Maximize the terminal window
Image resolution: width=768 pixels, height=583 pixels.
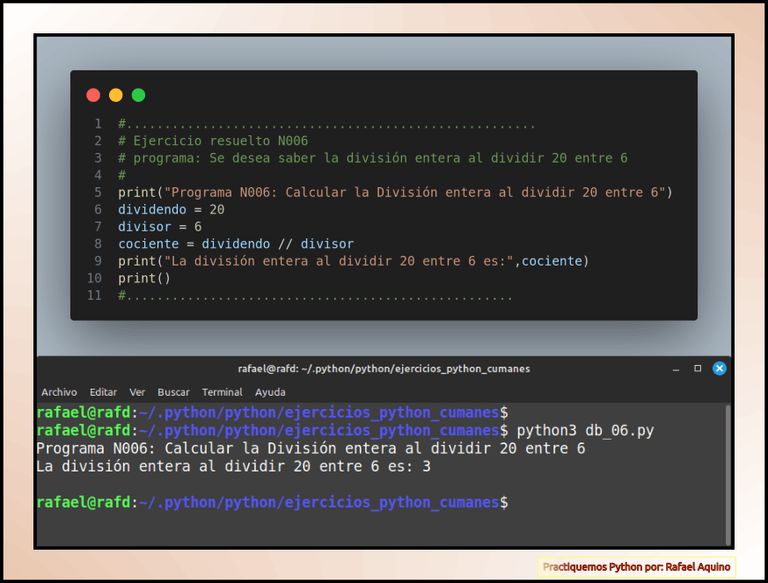click(697, 368)
